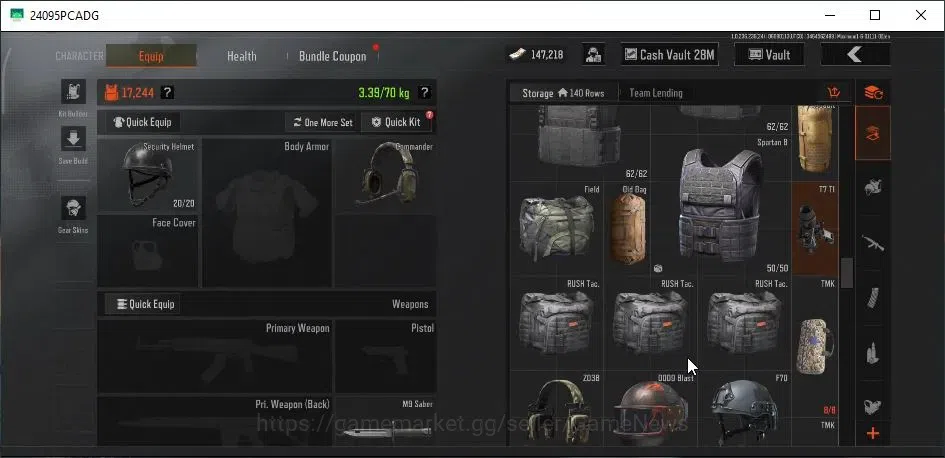The image size is (945, 458).
Task: Click the orange plus add icon
Action: pyautogui.click(x=873, y=434)
